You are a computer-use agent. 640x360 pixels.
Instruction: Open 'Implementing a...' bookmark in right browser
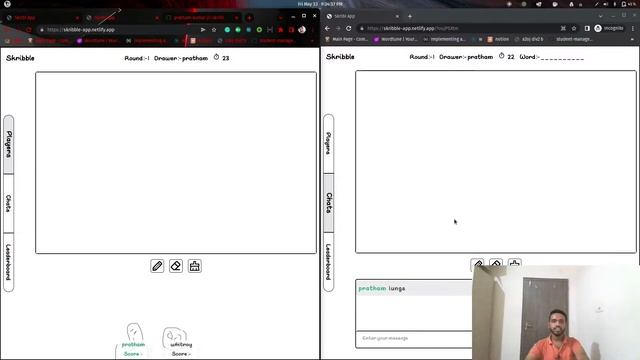point(444,39)
